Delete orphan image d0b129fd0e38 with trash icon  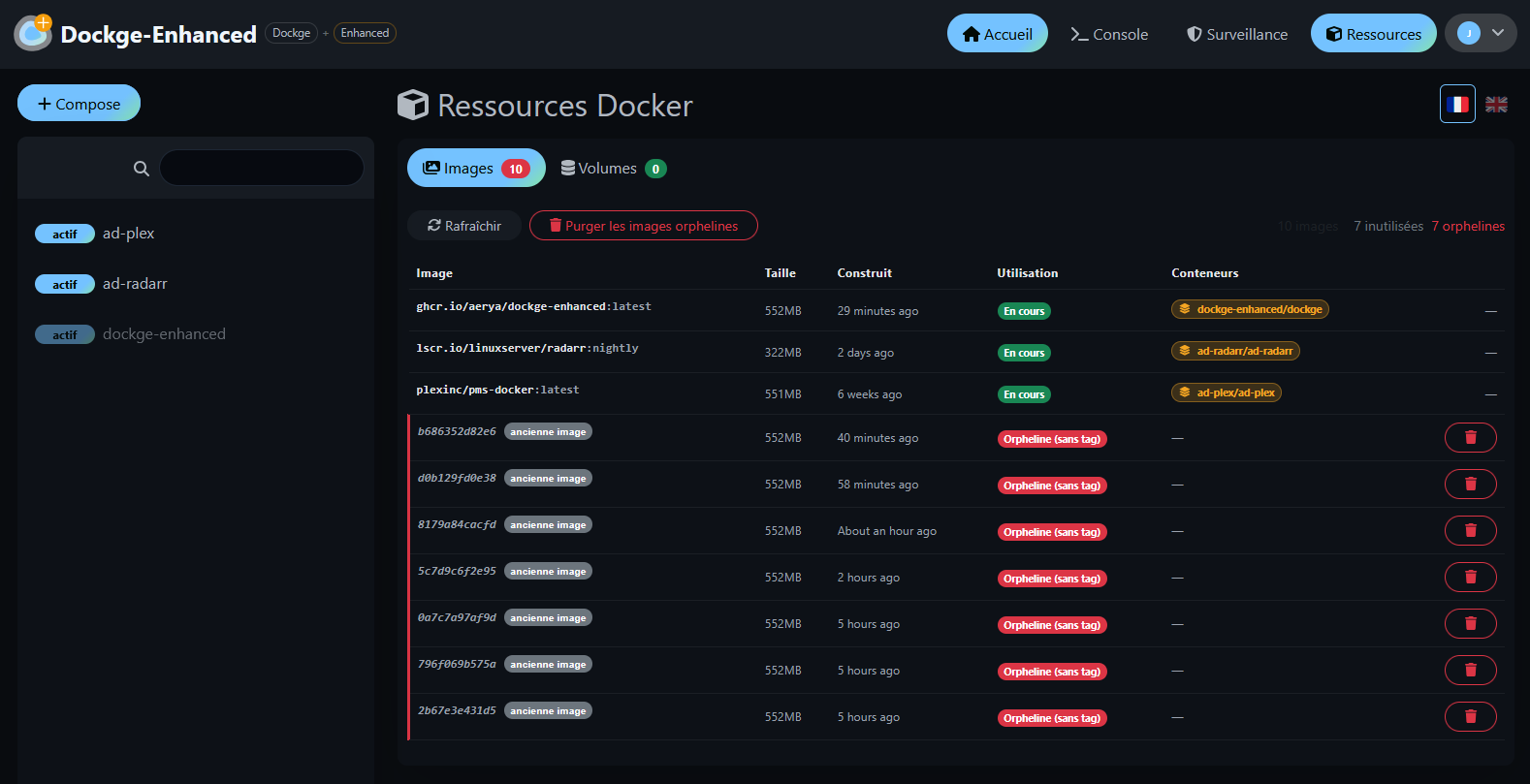[x=1470, y=485]
